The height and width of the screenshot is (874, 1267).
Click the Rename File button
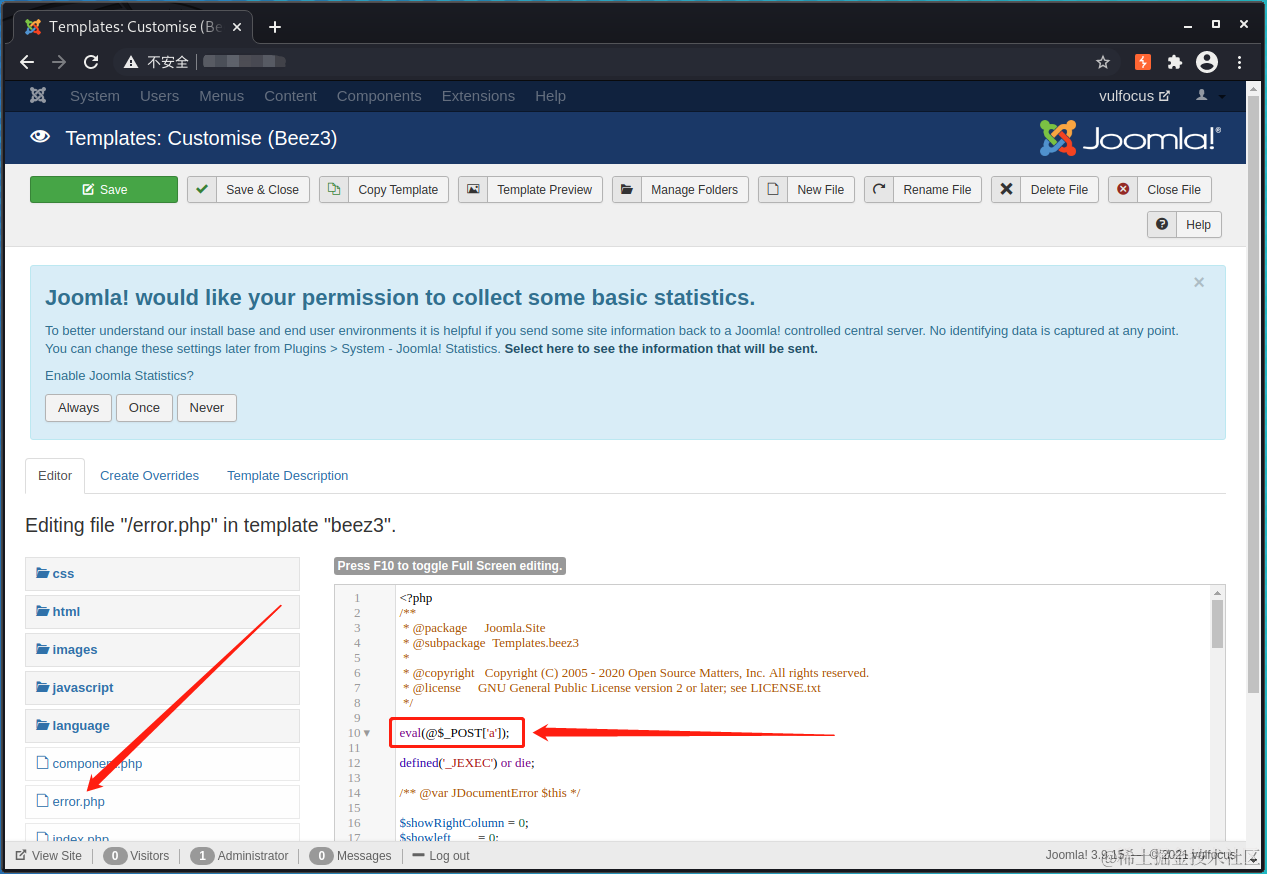[x=923, y=190]
